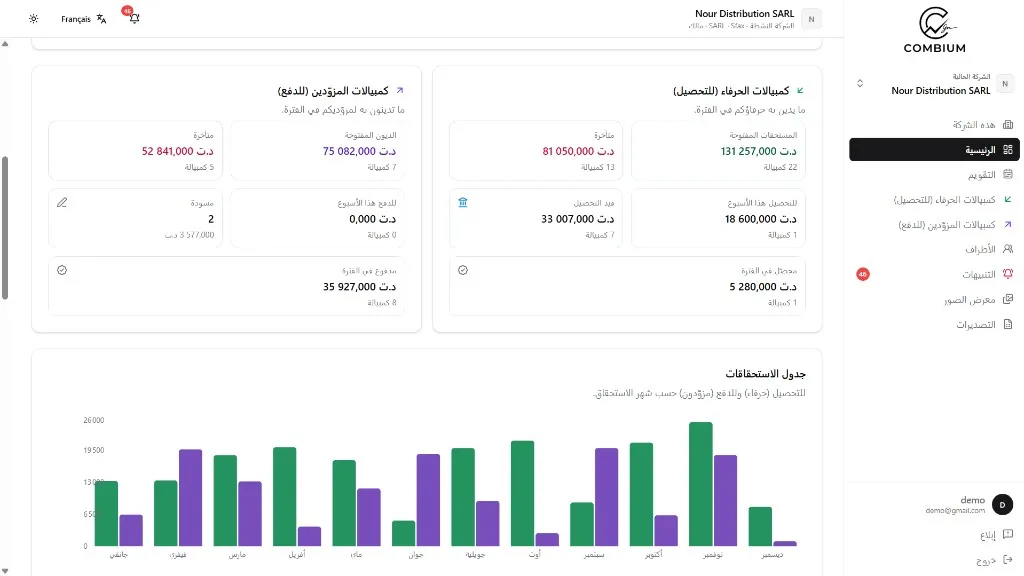Viewport: 1024px width, 576px height.
Task: Open للدفع هذا الأسبوع card 0,000
Action: pyautogui.click(x=317, y=218)
